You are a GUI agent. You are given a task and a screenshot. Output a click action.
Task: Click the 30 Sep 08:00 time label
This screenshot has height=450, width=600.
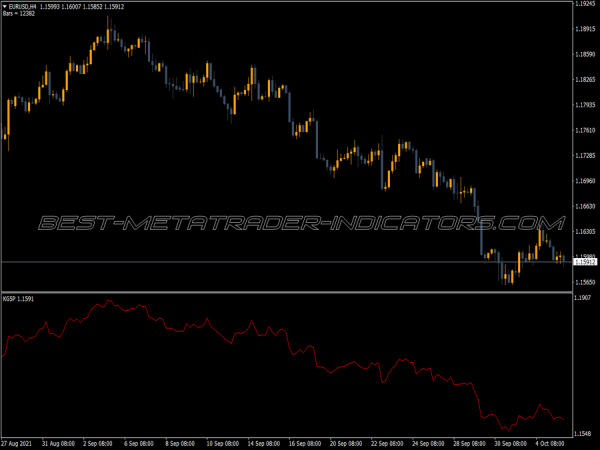(x=511, y=444)
